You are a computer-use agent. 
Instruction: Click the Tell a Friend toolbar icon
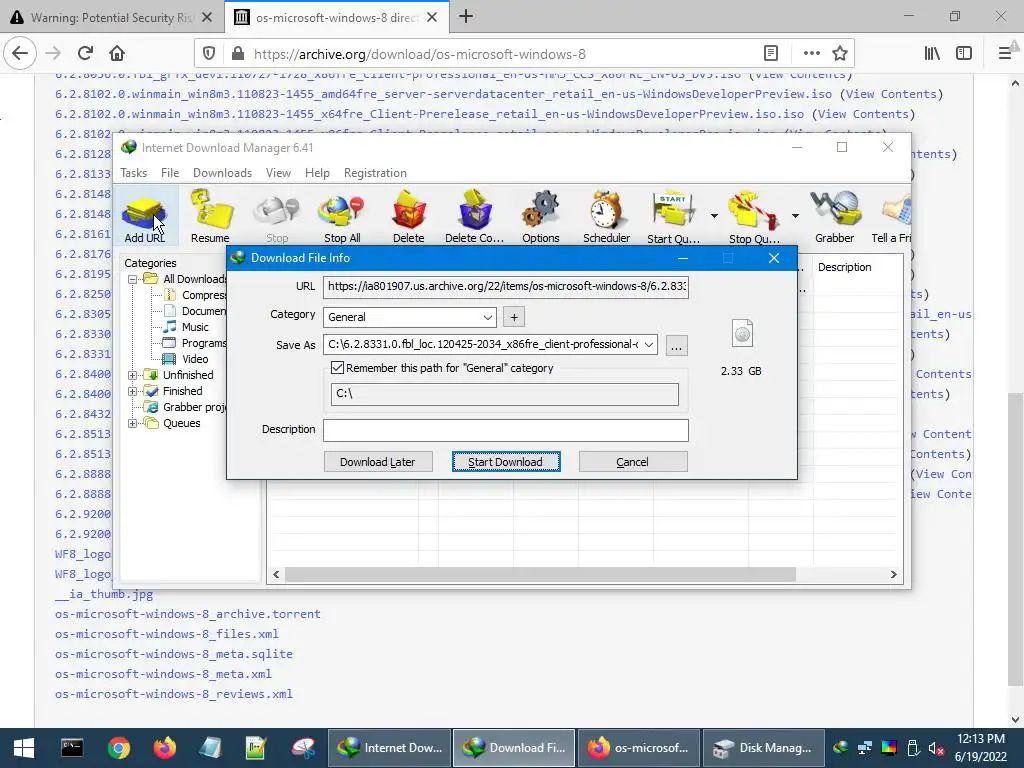[x=891, y=216]
